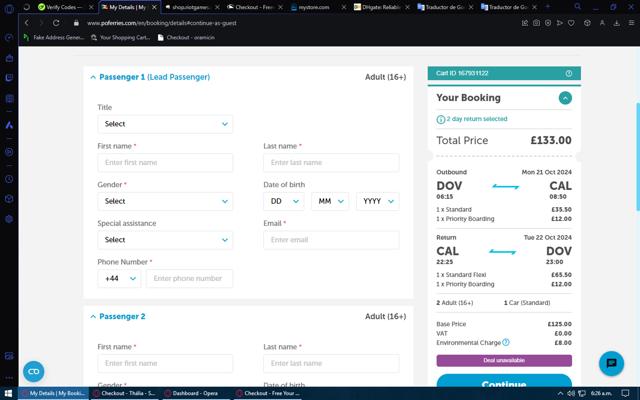Open the YYYY year of birth dropdown
Image resolution: width=640 pixels, height=400 pixels.
[x=378, y=201]
